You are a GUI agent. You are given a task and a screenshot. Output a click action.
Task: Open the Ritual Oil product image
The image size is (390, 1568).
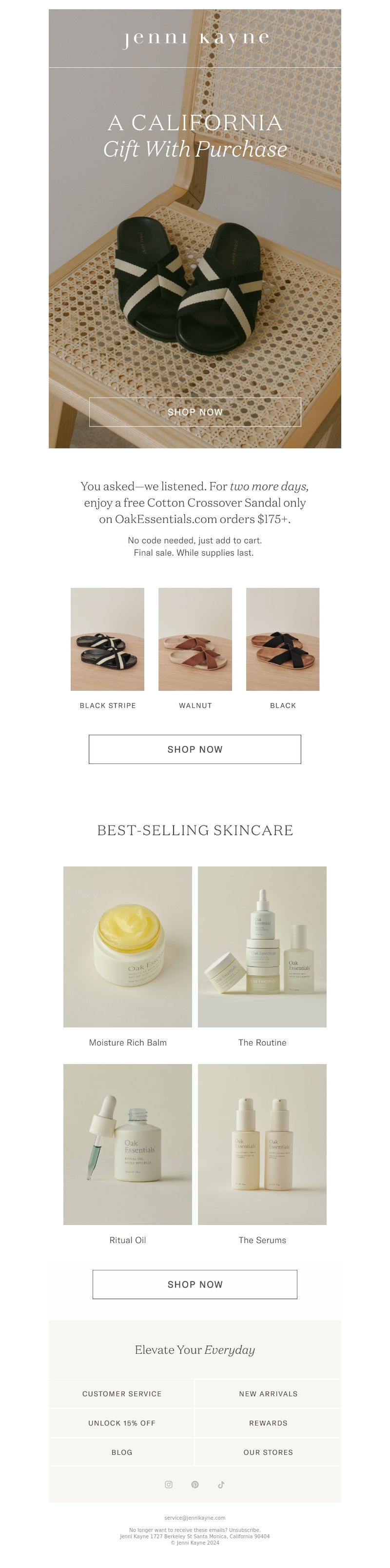click(x=127, y=1145)
